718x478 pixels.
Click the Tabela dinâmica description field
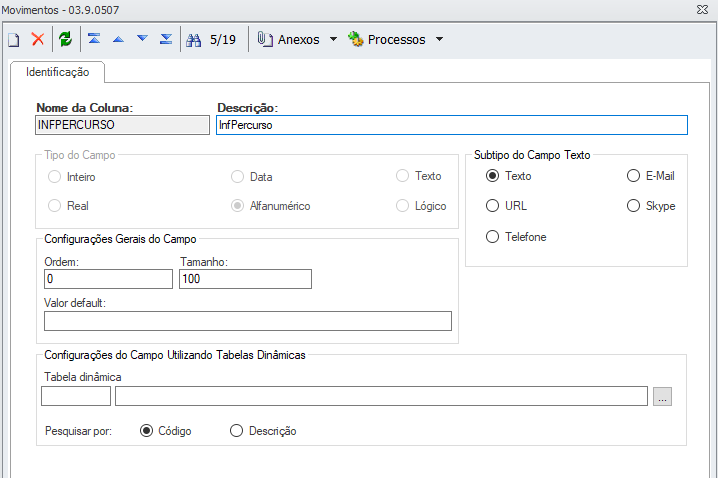tap(381, 396)
